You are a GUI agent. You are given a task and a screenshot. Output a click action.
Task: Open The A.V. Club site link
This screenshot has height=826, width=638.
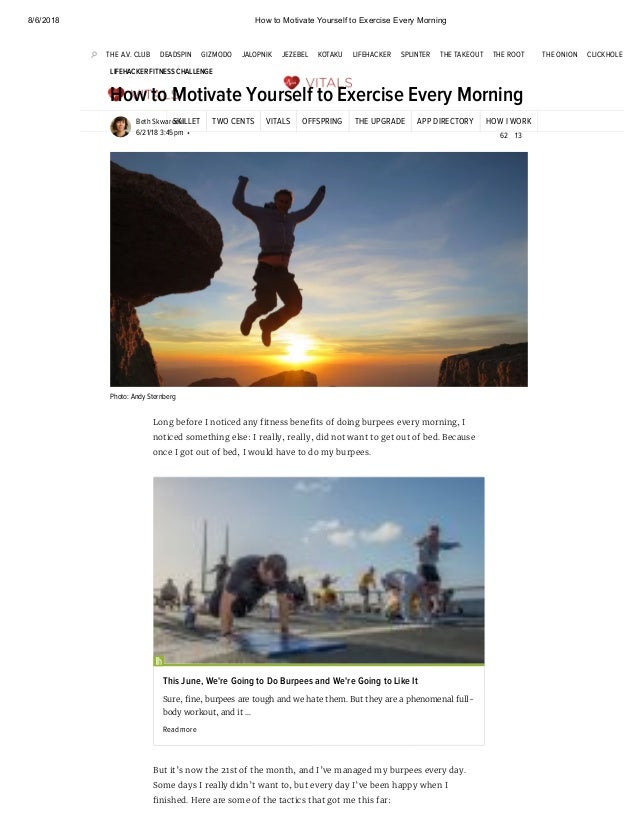point(128,54)
